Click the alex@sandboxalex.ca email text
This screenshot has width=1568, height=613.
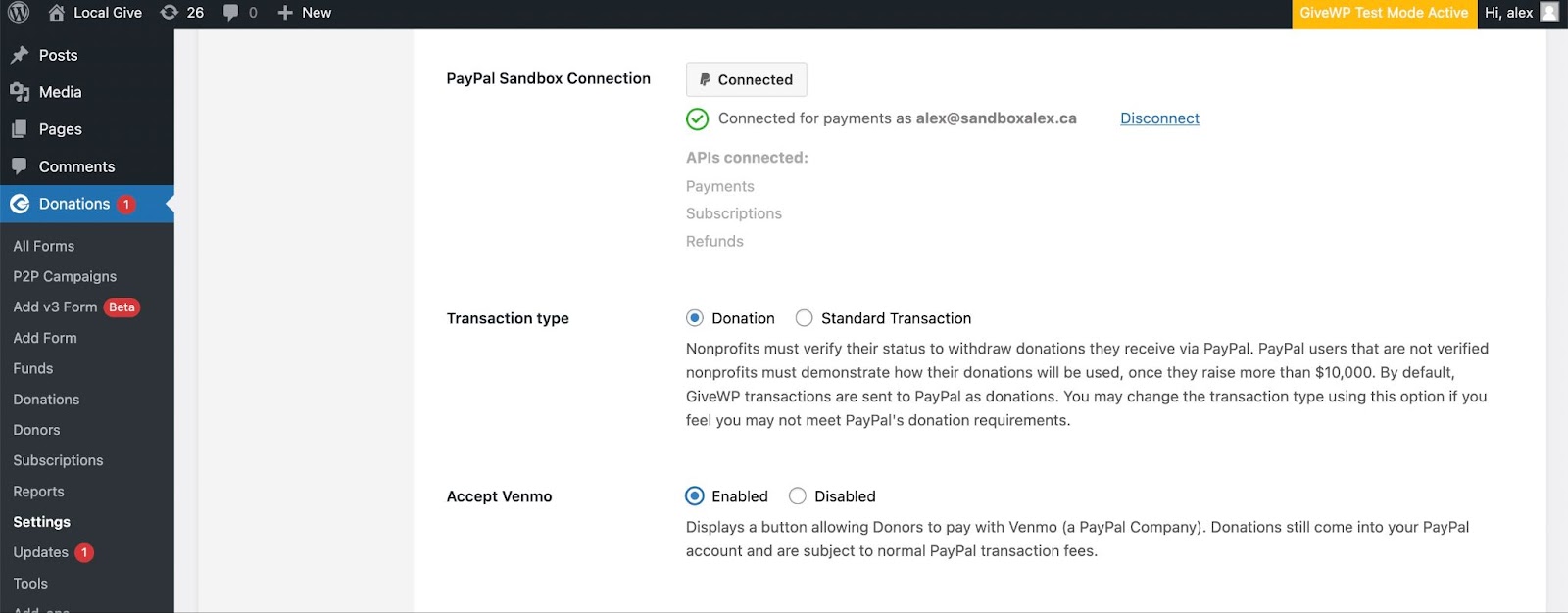point(997,118)
